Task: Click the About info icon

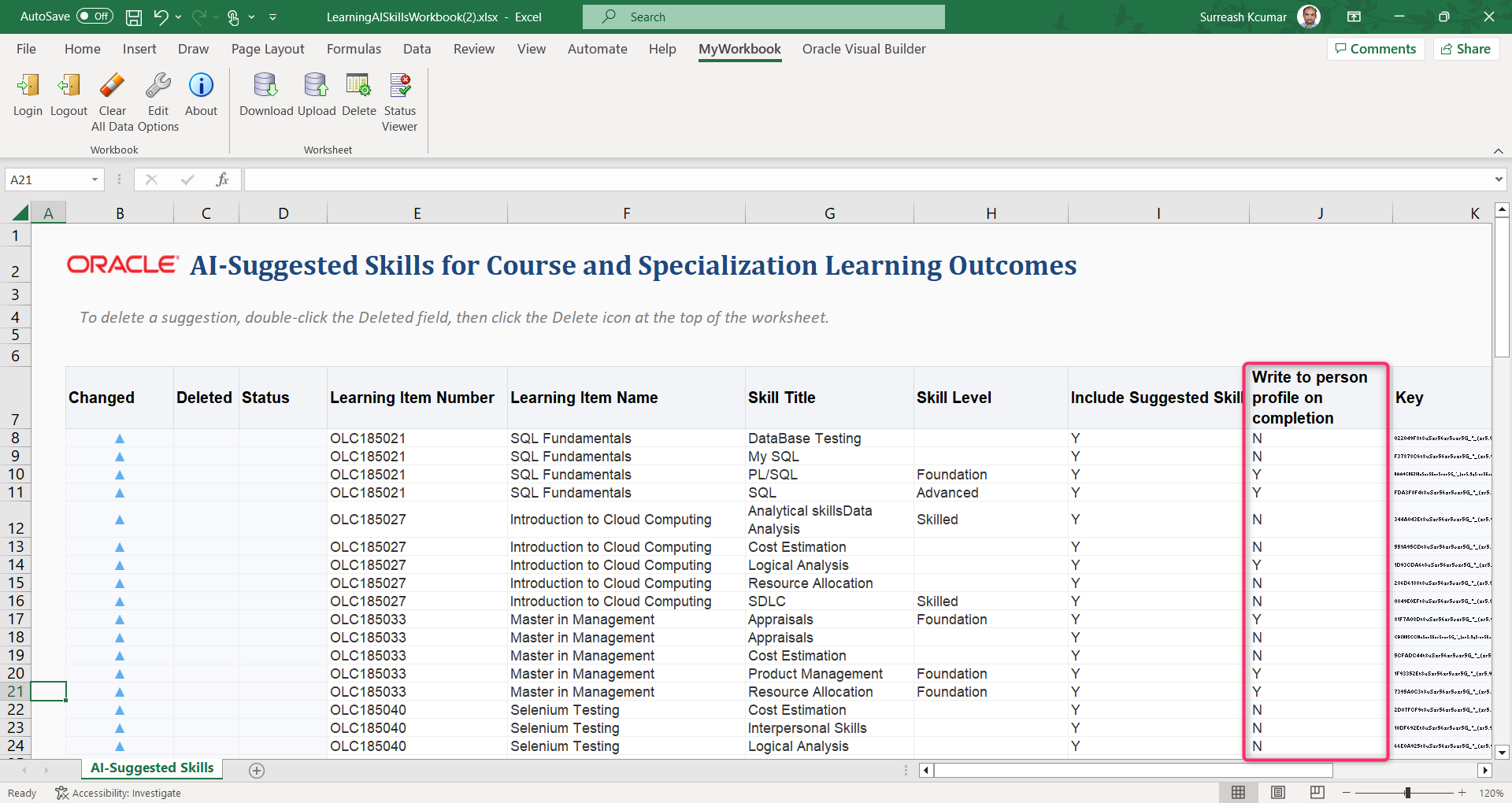Action: [201, 86]
